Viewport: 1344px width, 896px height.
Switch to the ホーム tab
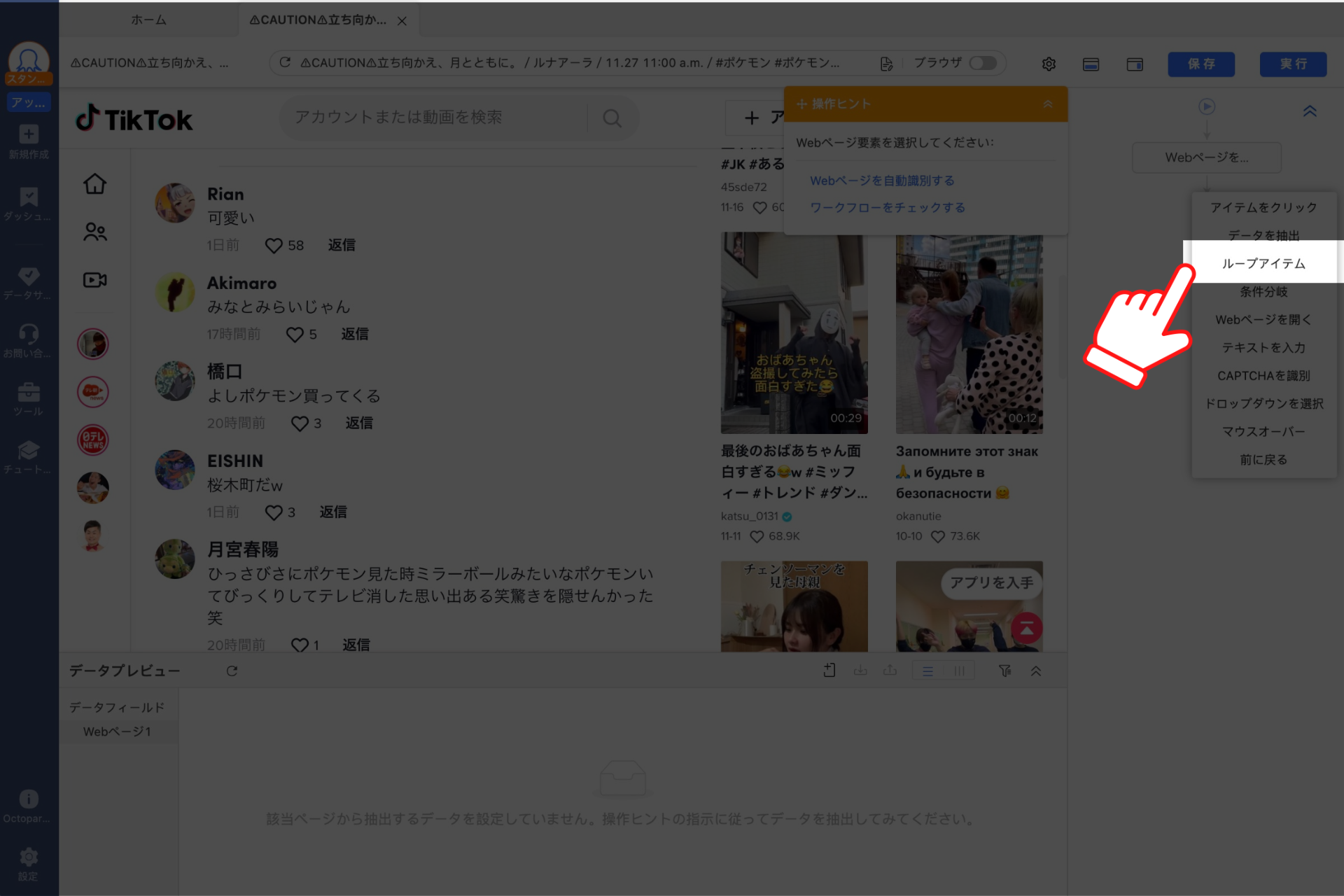point(148,20)
